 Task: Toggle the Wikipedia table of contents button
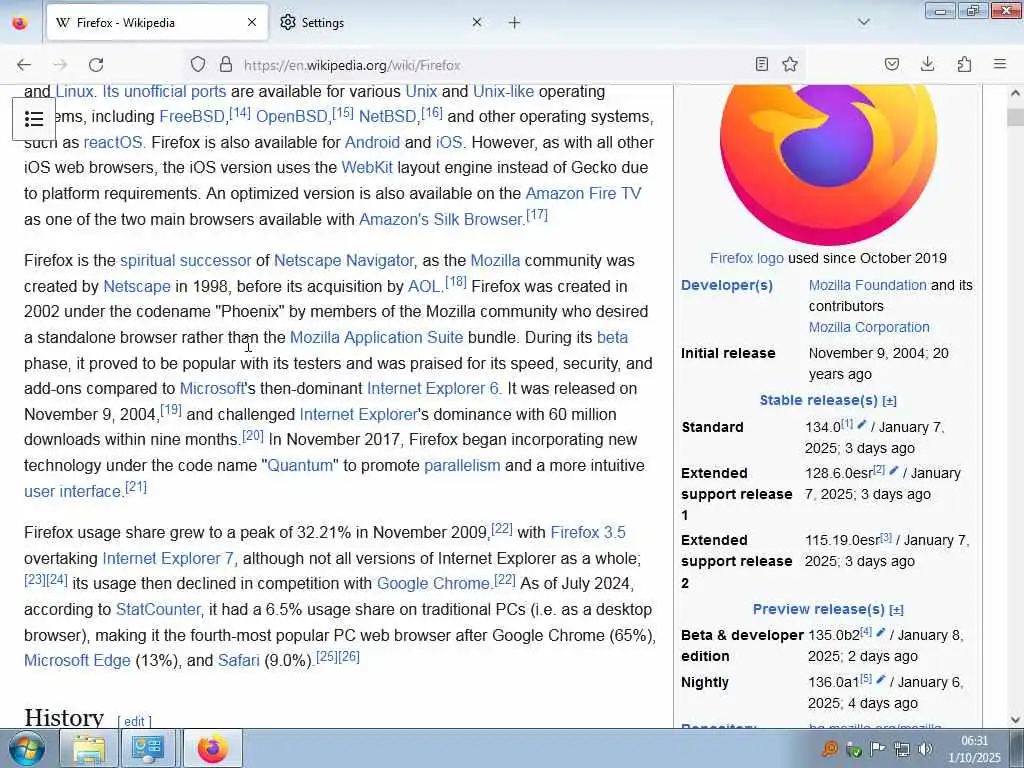click(x=34, y=119)
